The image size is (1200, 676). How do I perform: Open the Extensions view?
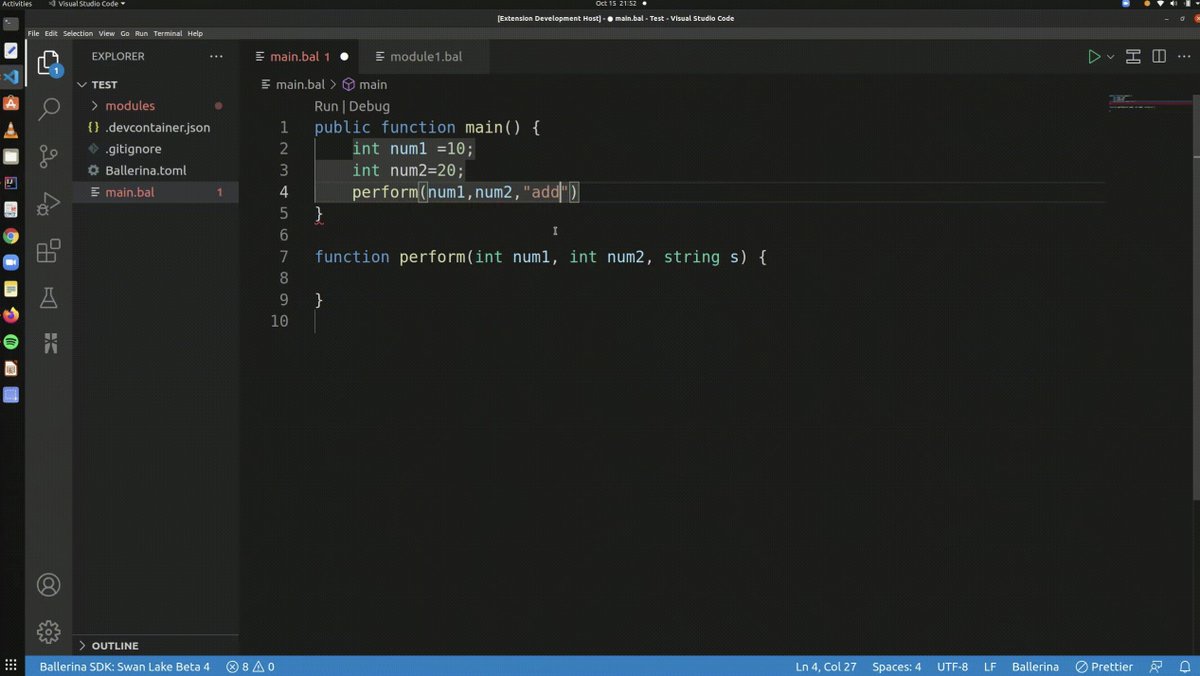coord(48,251)
